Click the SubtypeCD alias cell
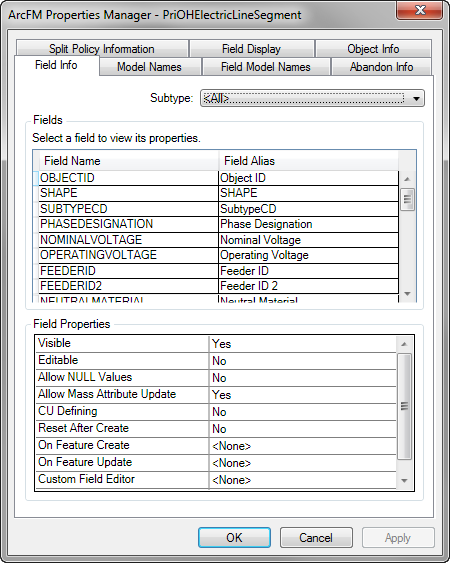450x563 pixels. 308,209
